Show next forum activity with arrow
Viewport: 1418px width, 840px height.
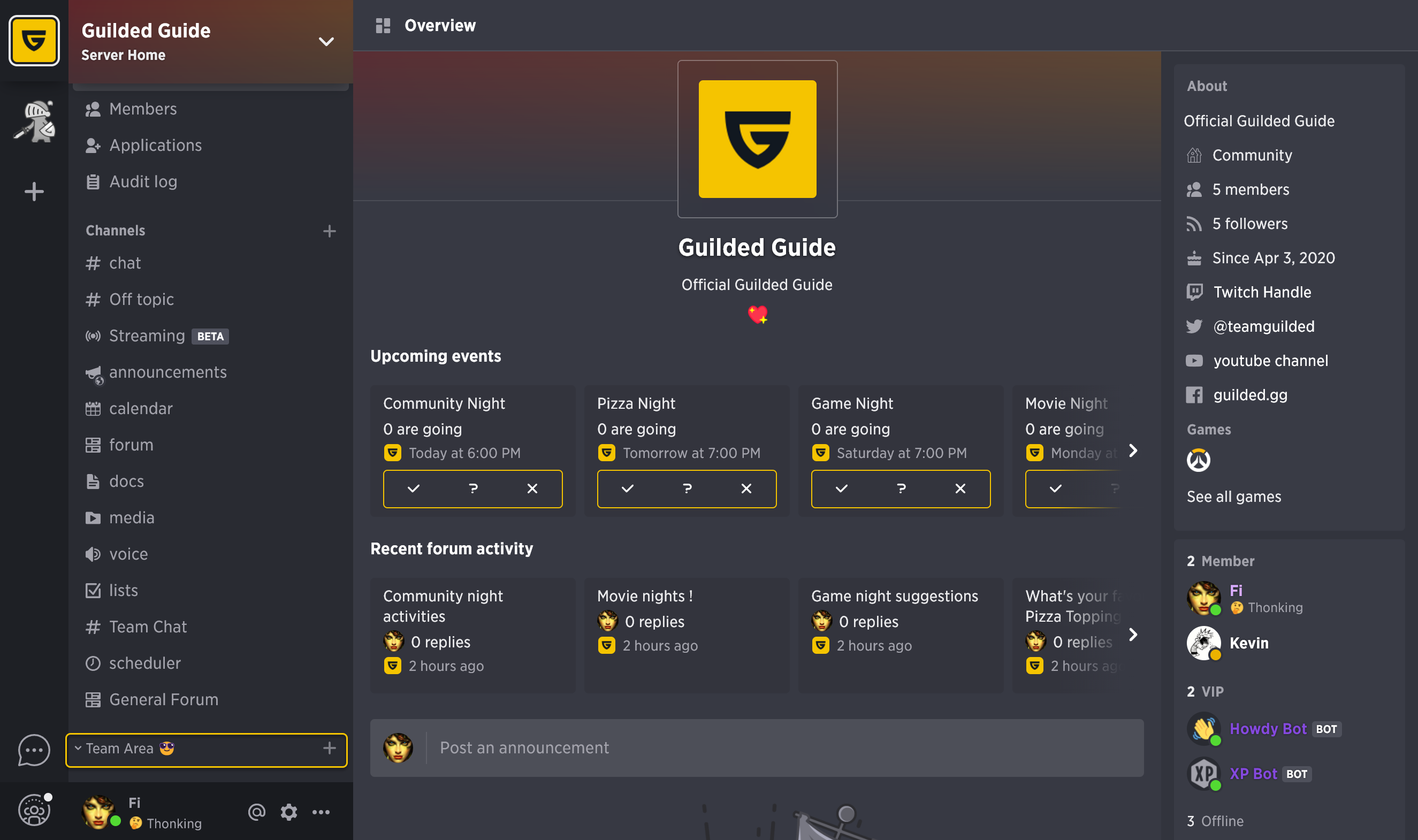(x=1133, y=635)
